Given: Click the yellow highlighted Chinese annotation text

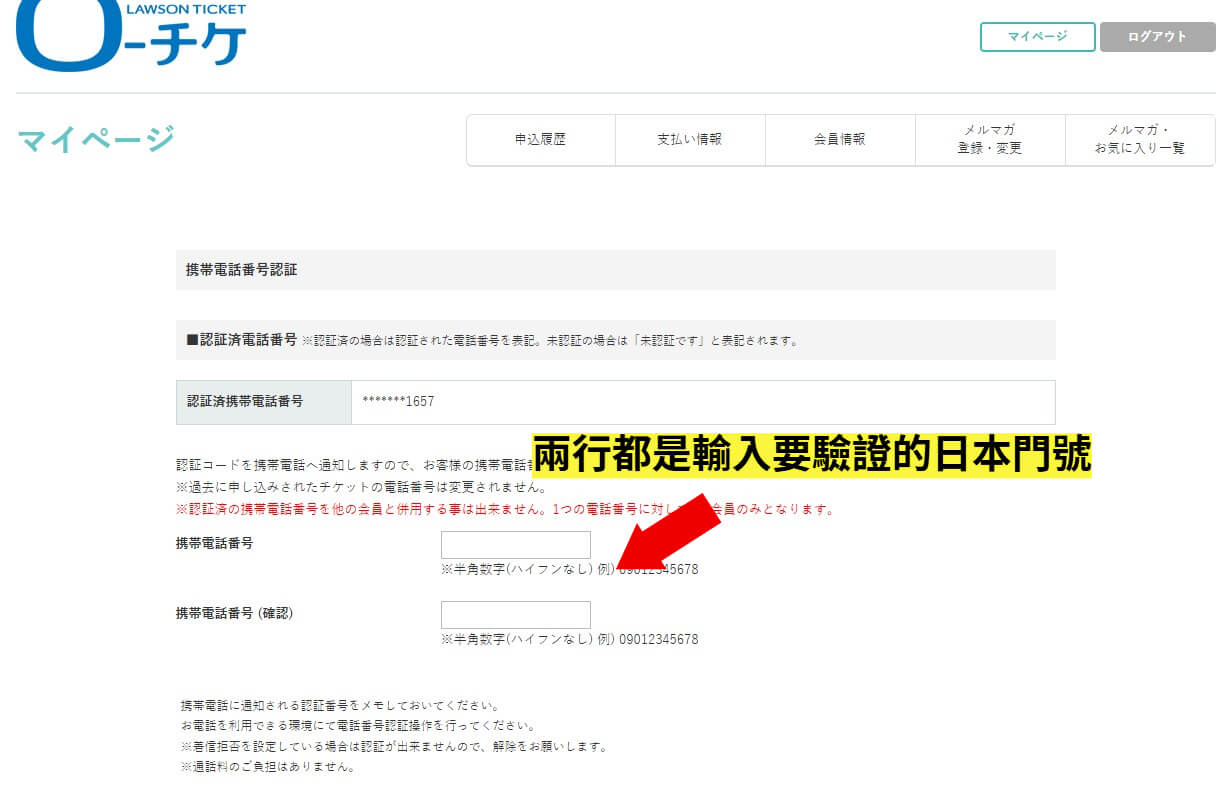Looking at the screenshot, I should [811, 455].
